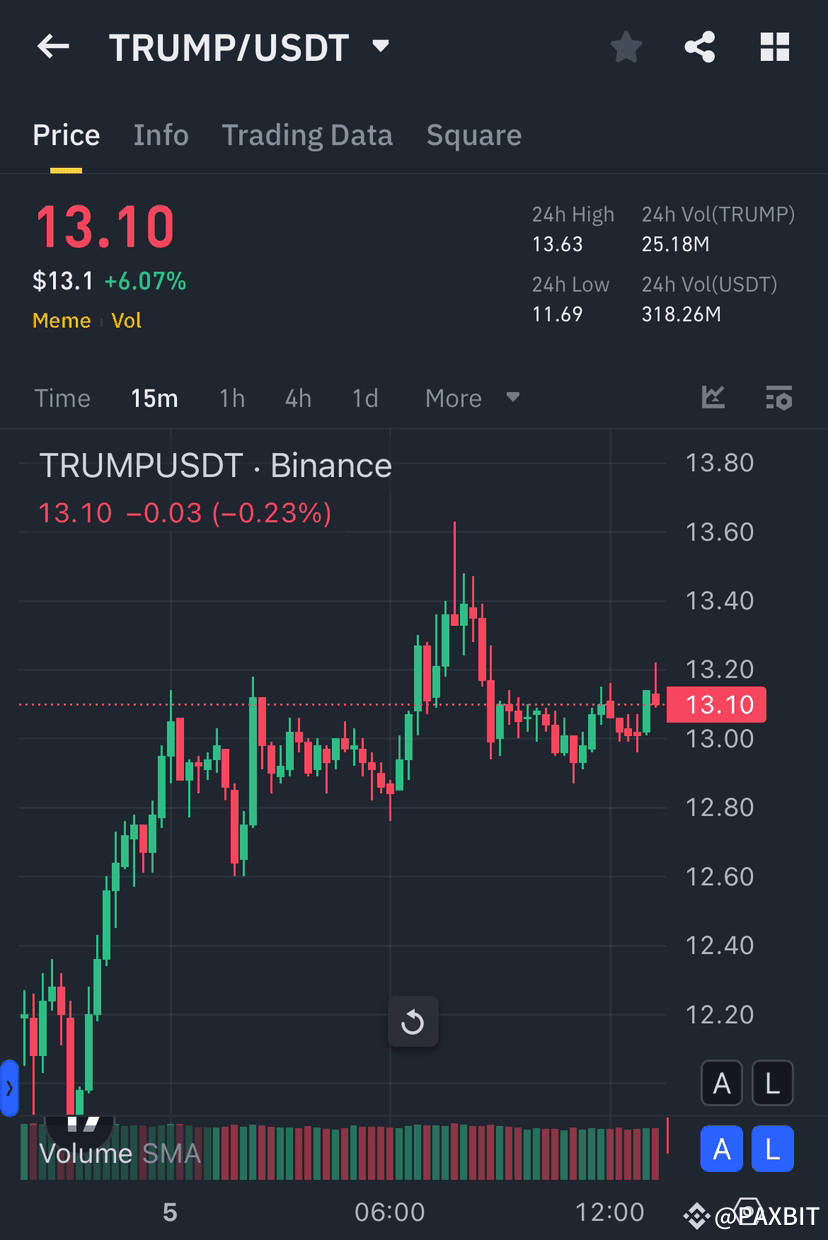
Task: Tap the 24h Vol(TRUMP) value 25.18M
Action: [x=675, y=244]
